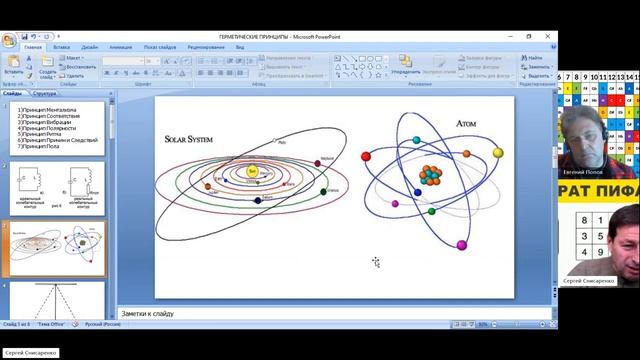Toggle underline formatting
640x360 pixels.
click(126, 73)
